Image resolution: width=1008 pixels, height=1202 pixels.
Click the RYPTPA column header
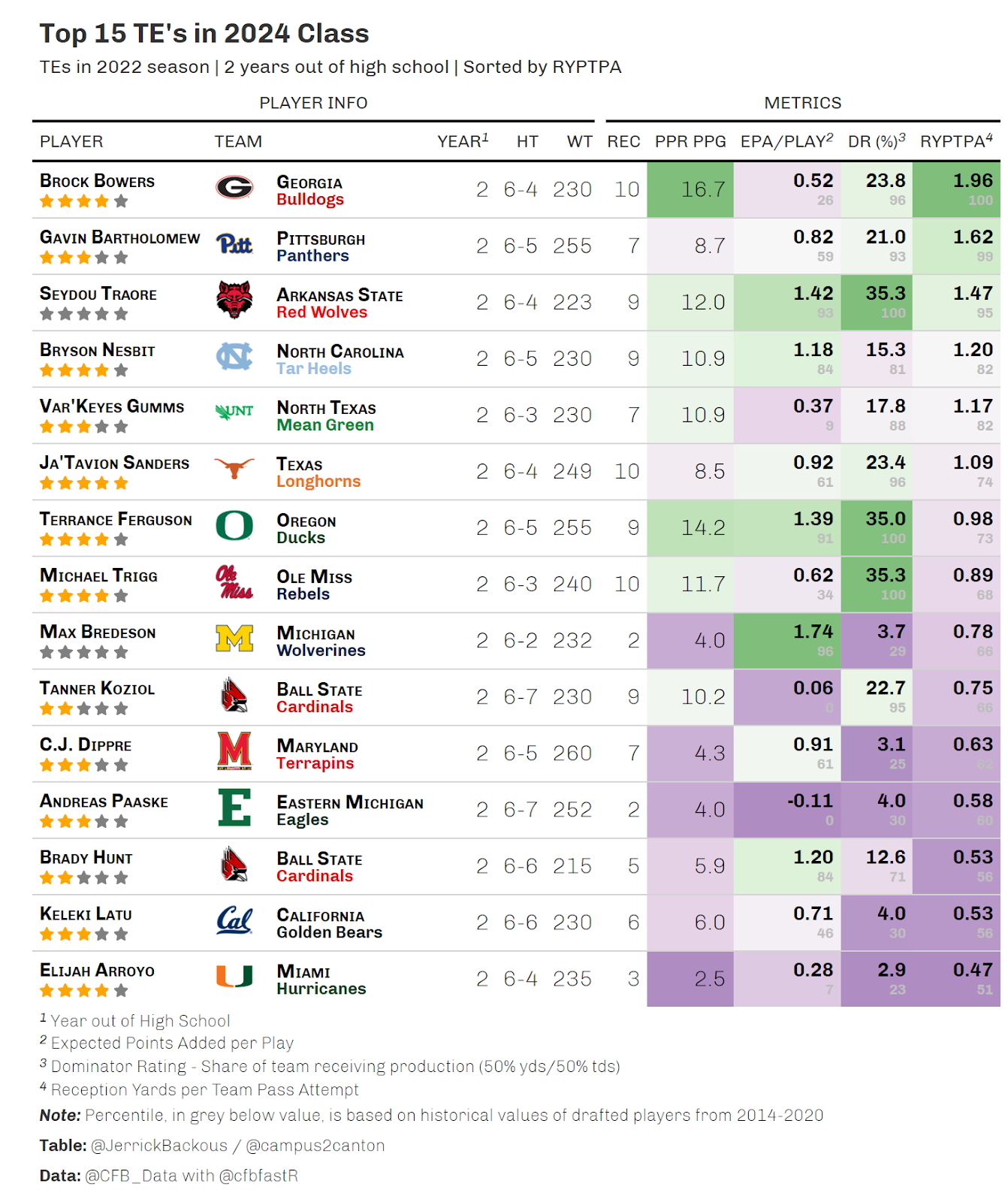(956, 141)
